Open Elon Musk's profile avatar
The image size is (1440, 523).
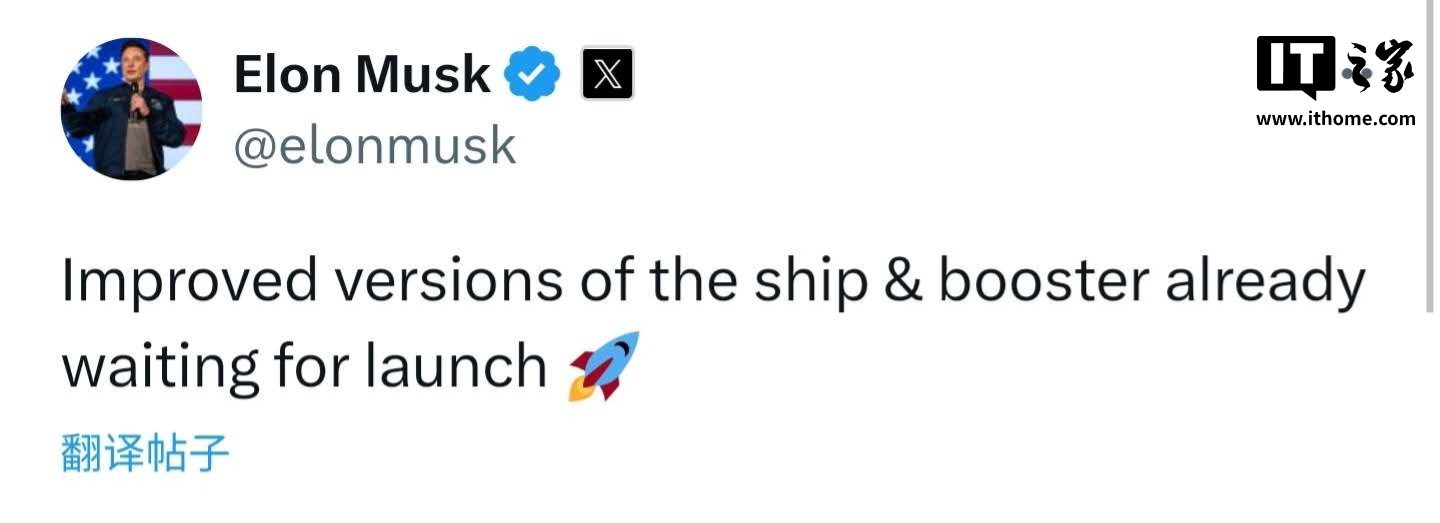point(131,109)
